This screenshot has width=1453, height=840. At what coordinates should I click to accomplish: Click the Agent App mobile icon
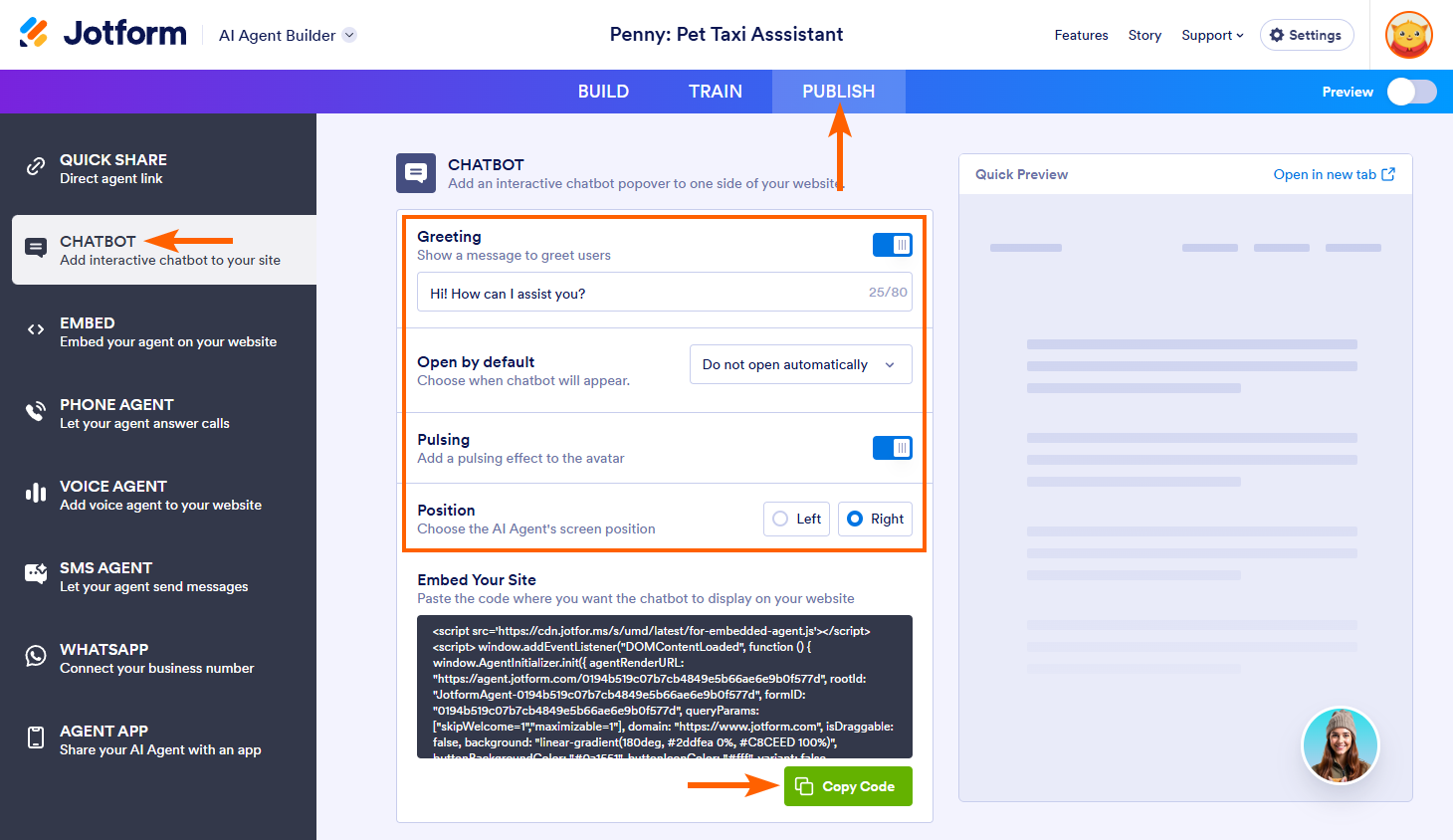pos(36,737)
